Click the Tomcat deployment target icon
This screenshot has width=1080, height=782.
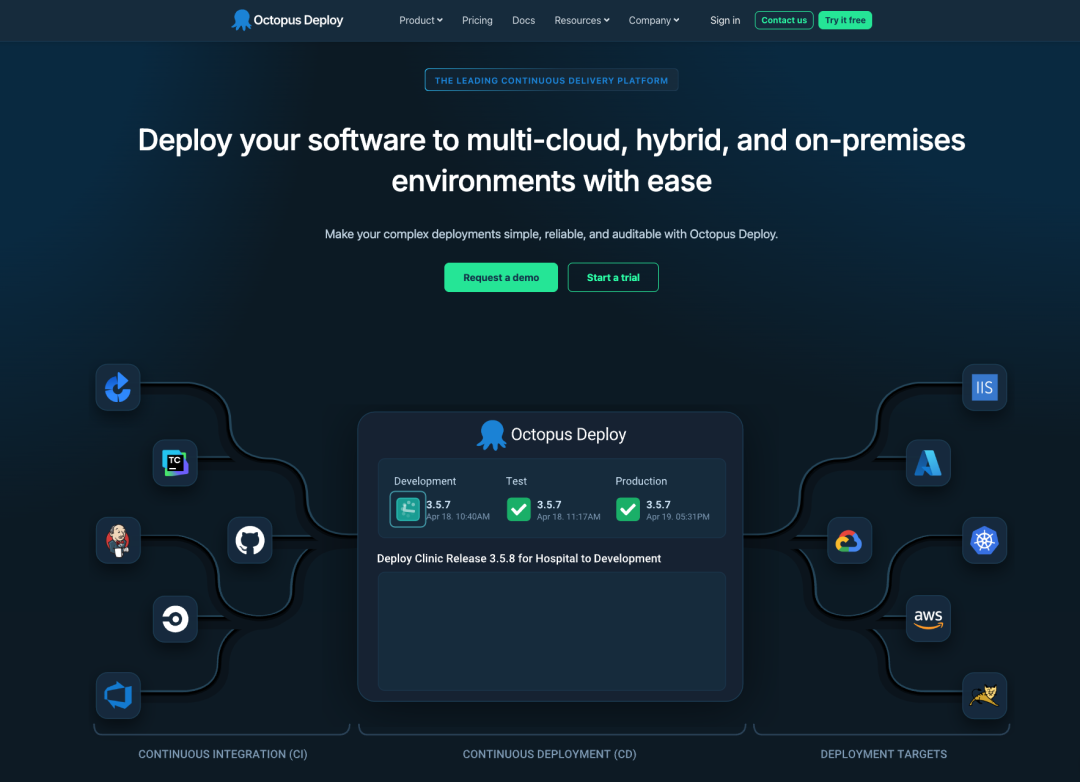tap(984, 695)
